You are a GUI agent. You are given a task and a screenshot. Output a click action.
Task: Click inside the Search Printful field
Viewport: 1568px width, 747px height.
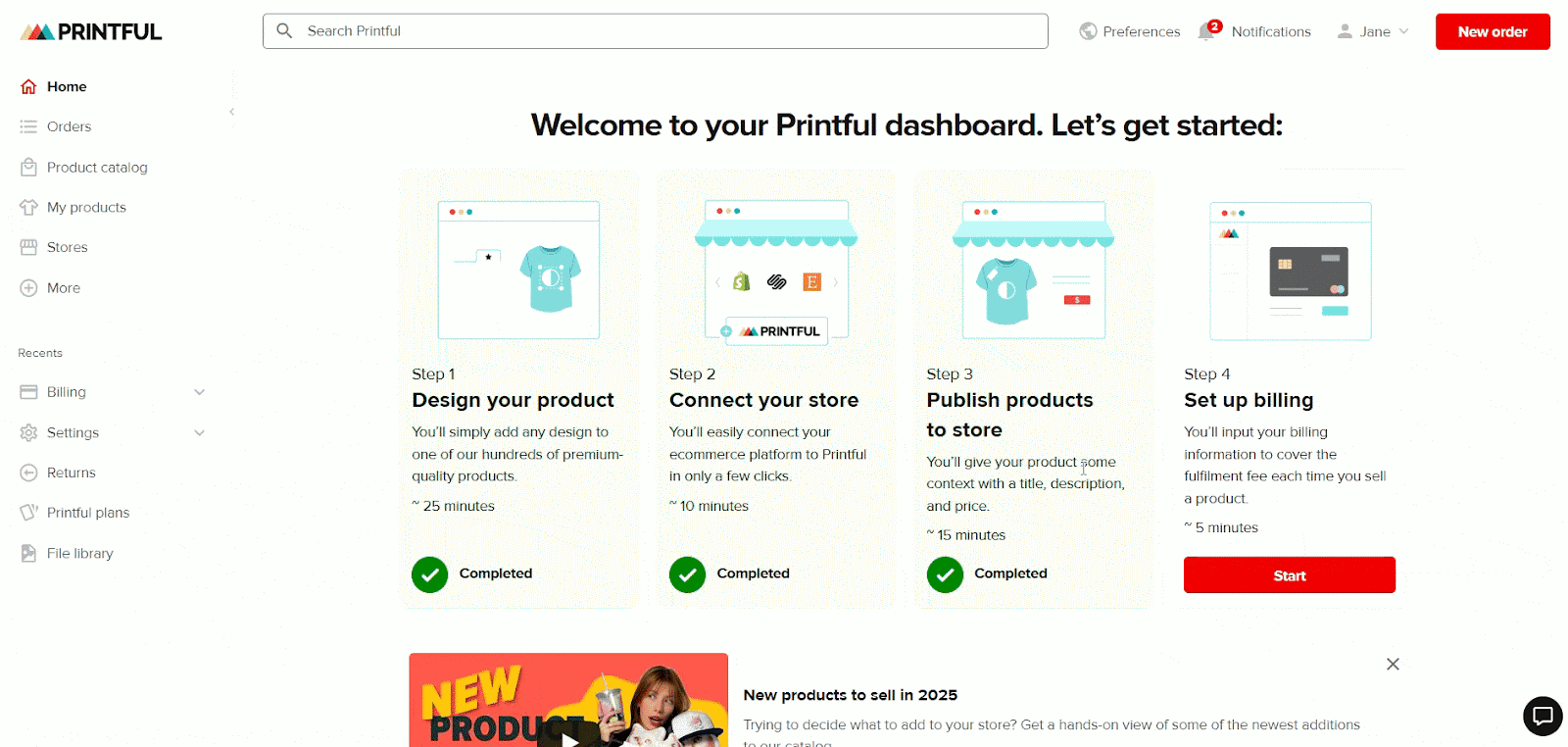[x=655, y=30]
